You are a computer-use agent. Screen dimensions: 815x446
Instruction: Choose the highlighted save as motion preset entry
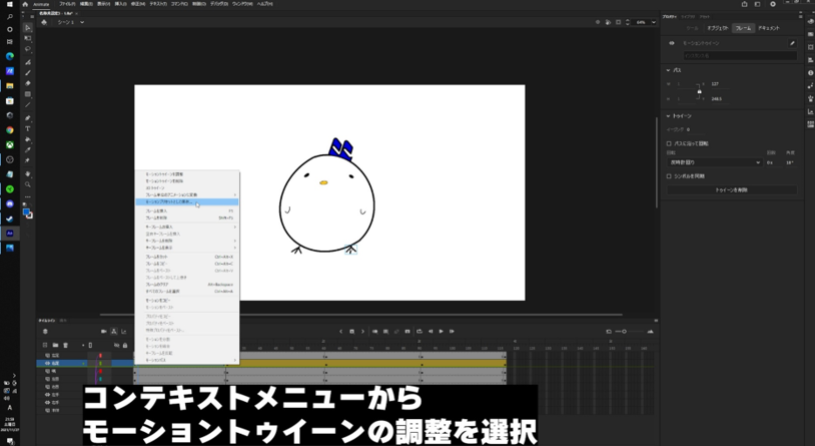click(x=187, y=202)
